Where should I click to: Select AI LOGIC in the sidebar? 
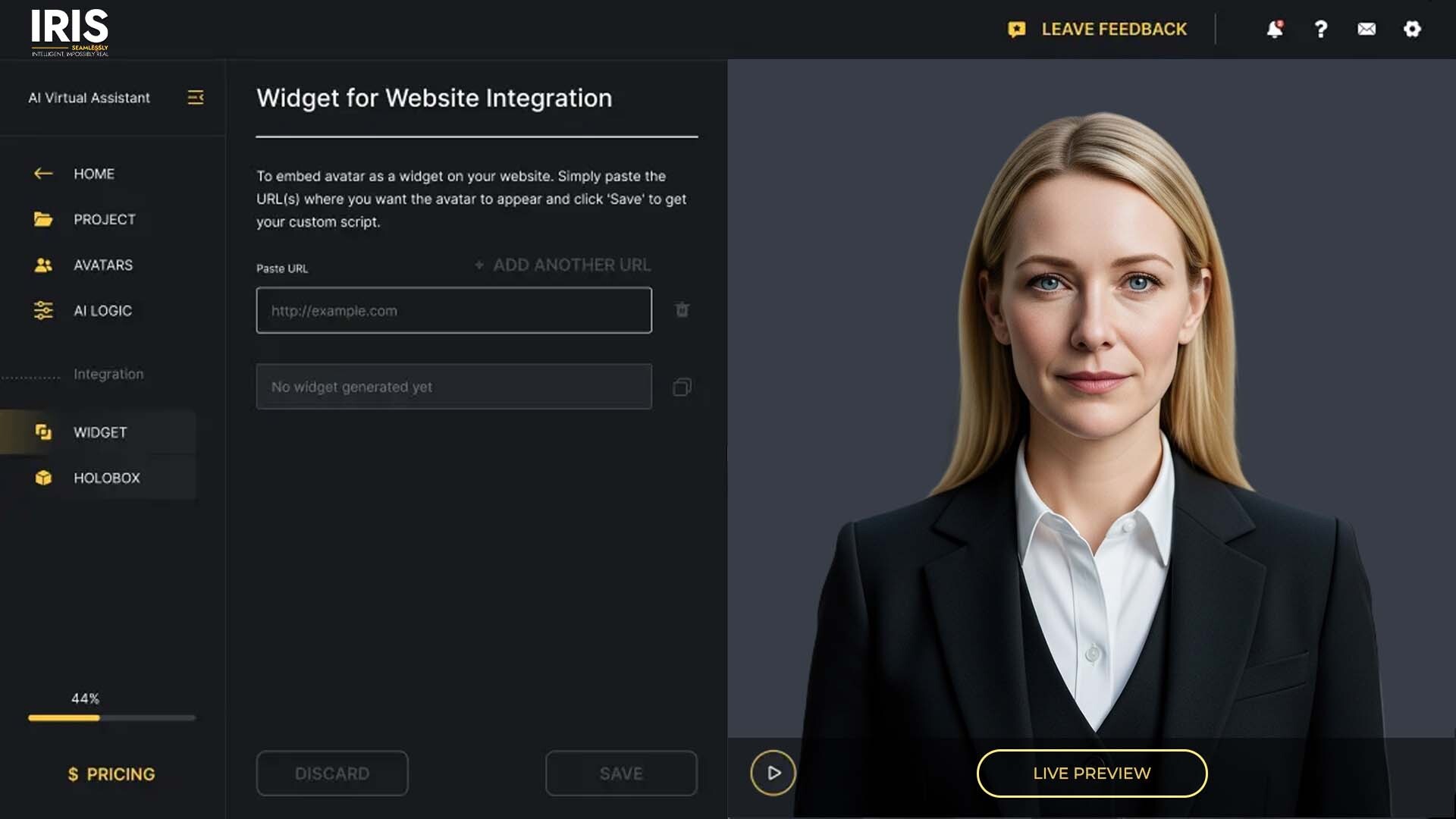click(x=102, y=310)
